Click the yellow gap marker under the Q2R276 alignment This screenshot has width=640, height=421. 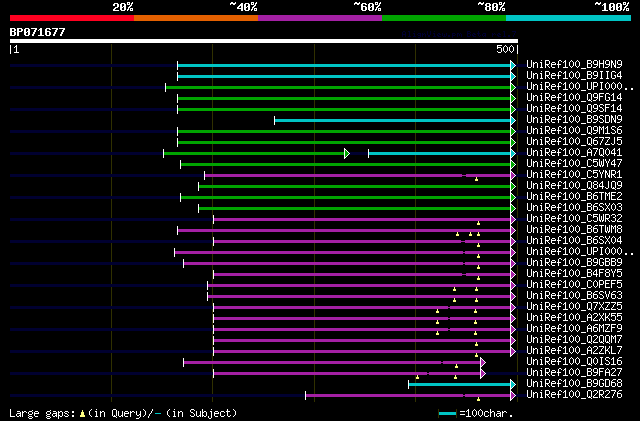coord(478,399)
